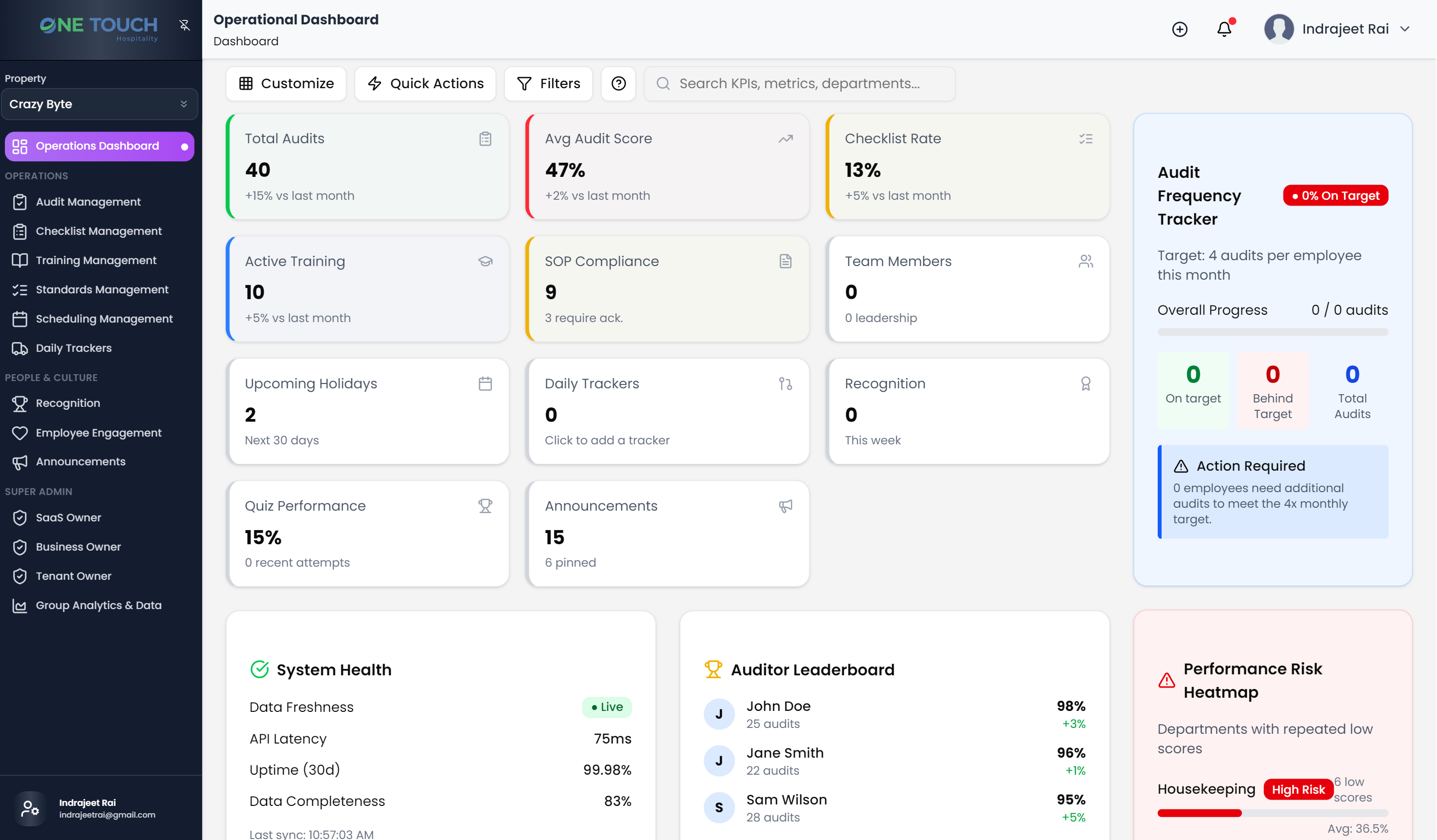Viewport: 1437px width, 840px height.
Task: Click the Customize button
Action: [286, 84]
